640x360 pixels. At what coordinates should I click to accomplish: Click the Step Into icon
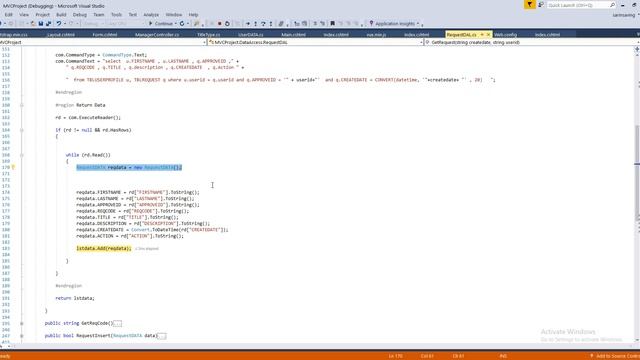[x=256, y=24]
